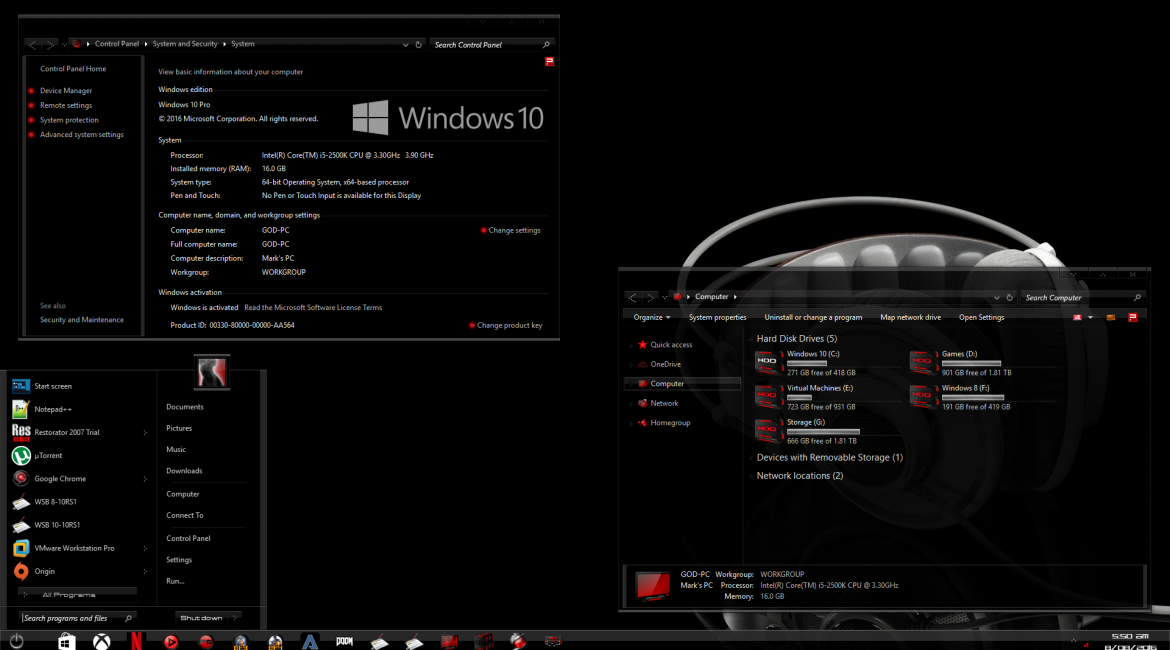Go back in the System window
1170x650 pixels.
(32, 45)
